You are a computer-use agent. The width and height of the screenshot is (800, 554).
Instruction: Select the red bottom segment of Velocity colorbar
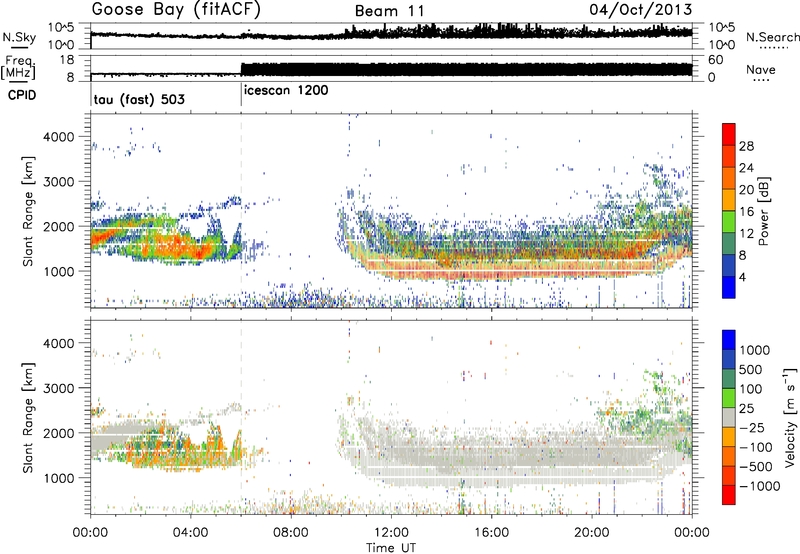(x=729, y=495)
